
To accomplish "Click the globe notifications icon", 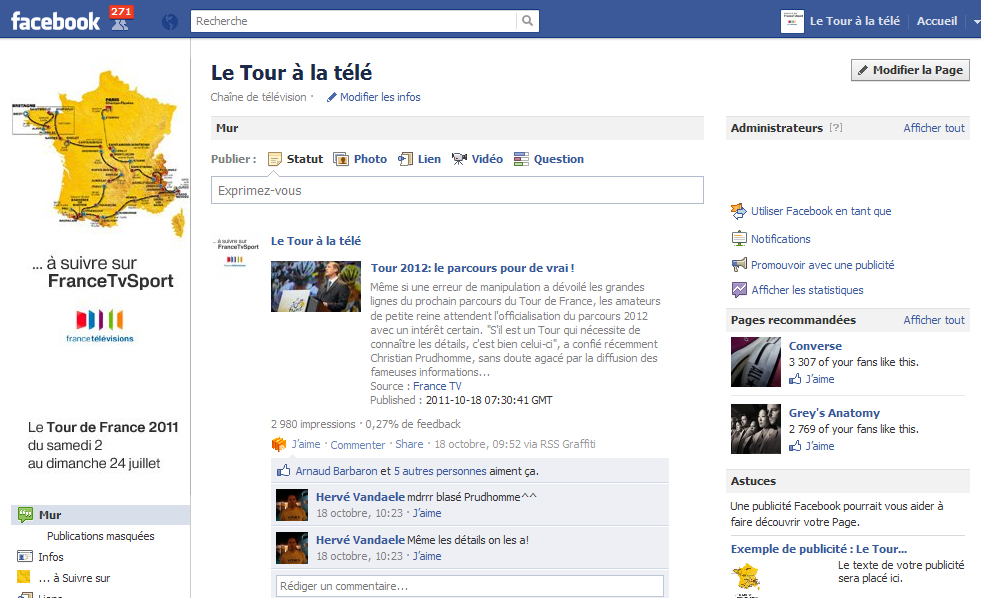I will [170, 22].
